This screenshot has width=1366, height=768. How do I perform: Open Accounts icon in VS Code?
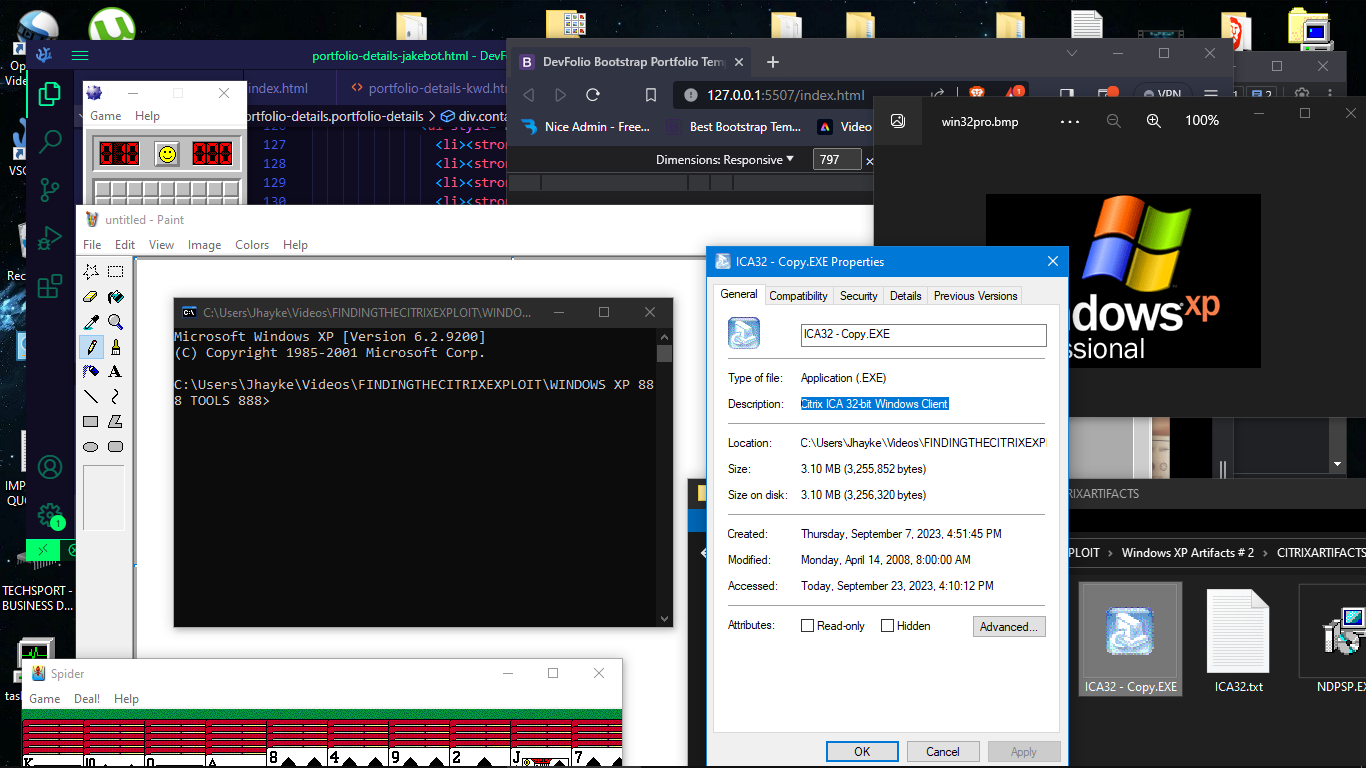click(49, 467)
